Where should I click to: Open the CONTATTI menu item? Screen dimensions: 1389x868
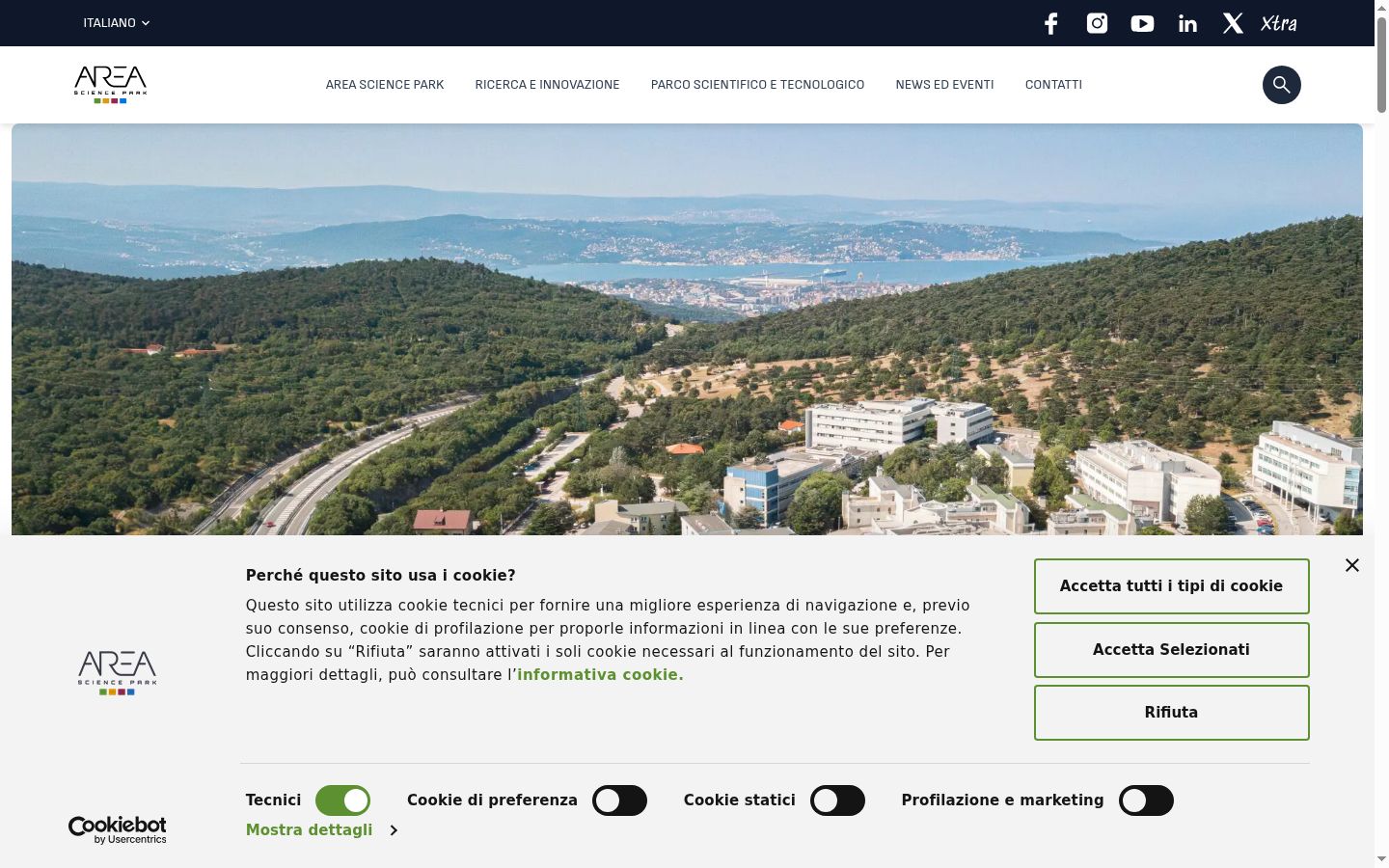coord(1053,85)
